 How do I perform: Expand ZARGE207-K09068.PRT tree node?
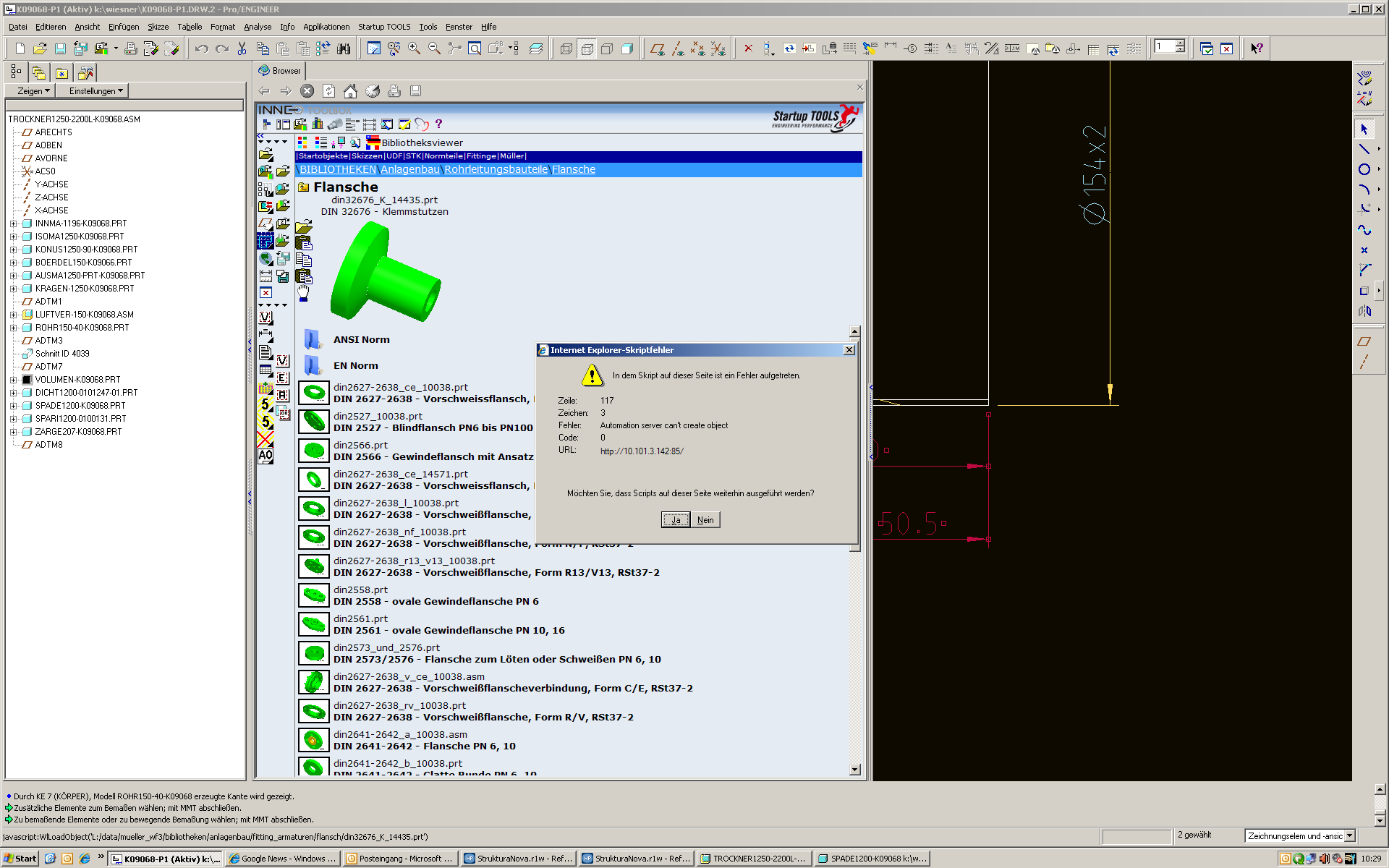pos(13,432)
